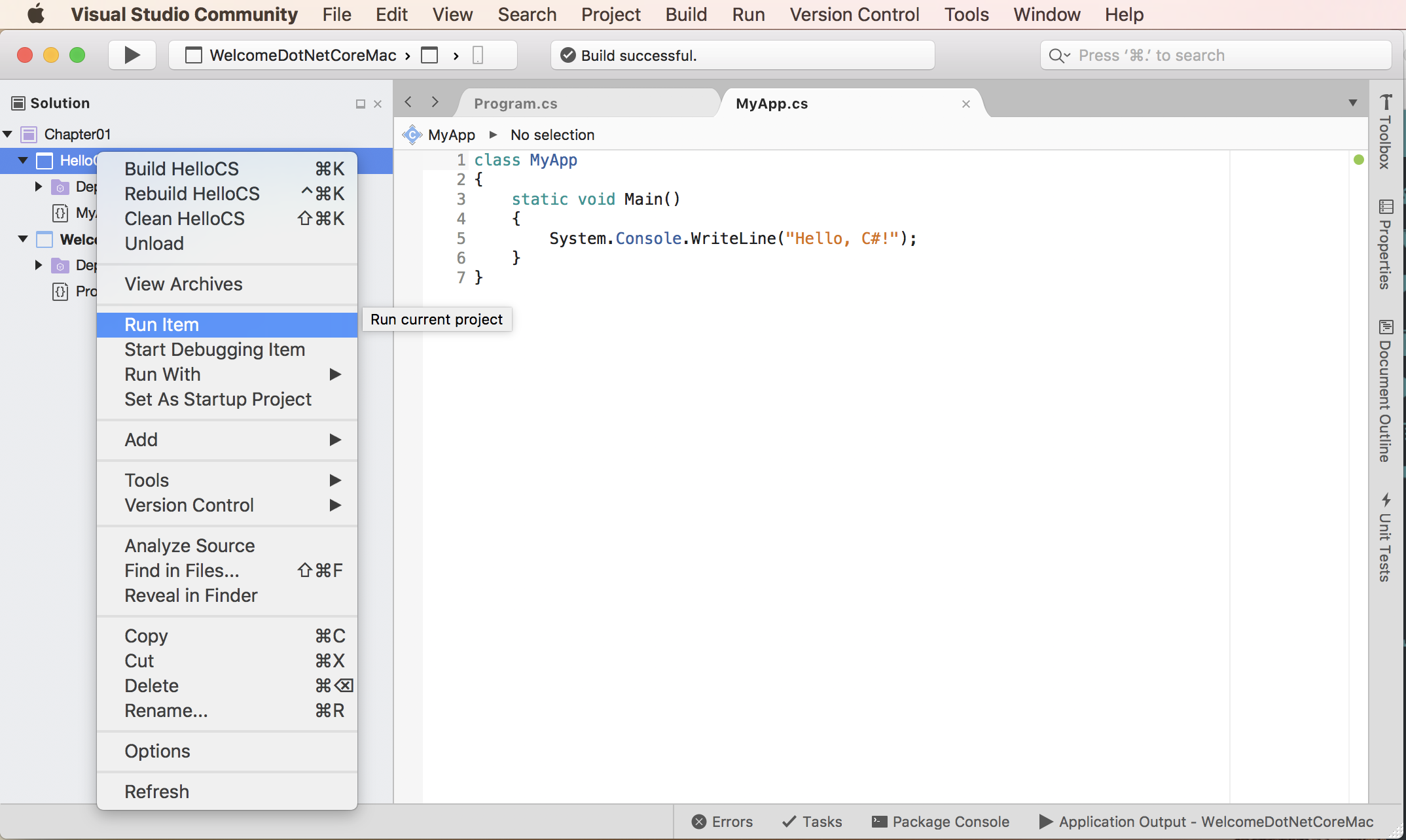Select Analyze Source

pyautogui.click(x=227, y=546)
